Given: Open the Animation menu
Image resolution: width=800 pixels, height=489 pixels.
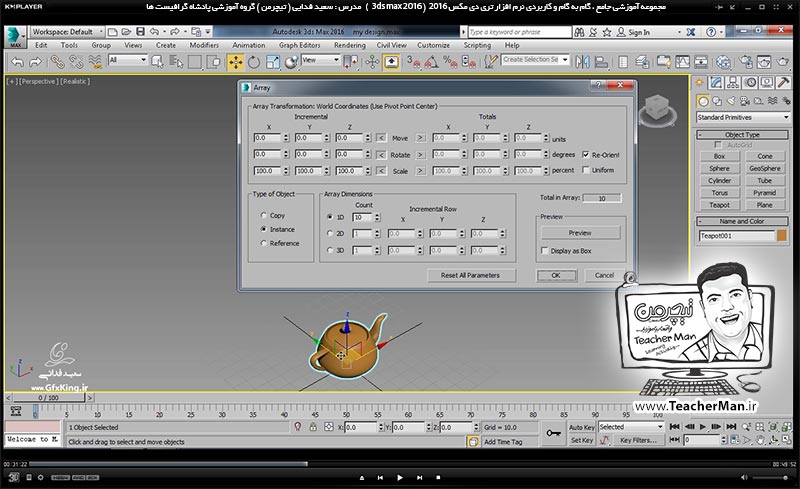Looking at the screenshot, I should click(248, 45).
